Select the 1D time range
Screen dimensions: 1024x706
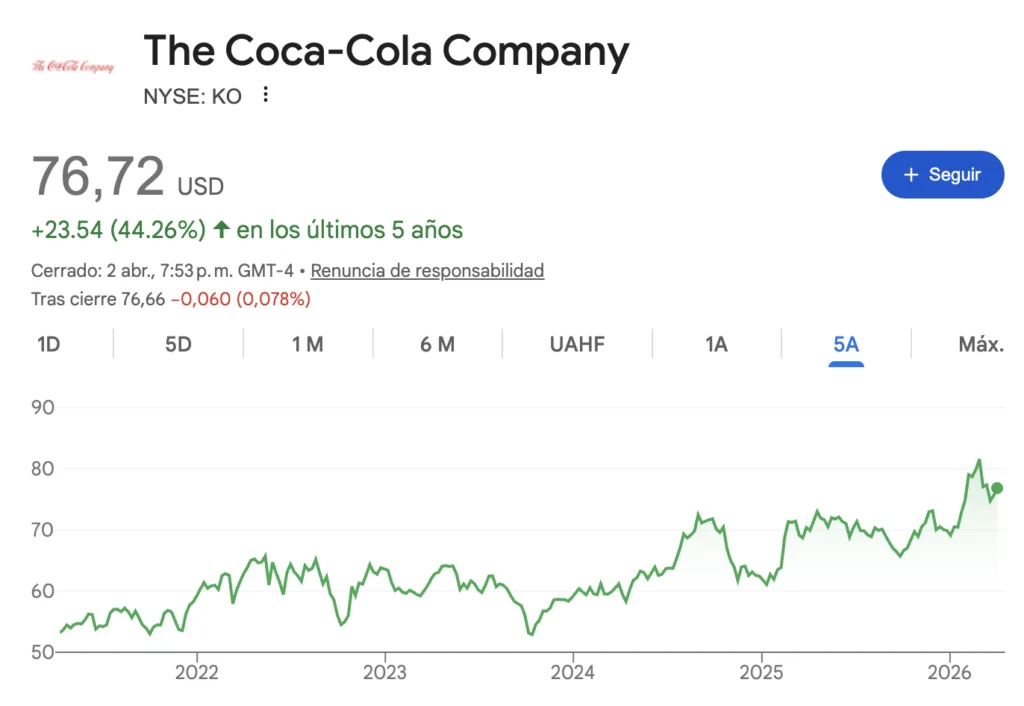click(47, 344)
